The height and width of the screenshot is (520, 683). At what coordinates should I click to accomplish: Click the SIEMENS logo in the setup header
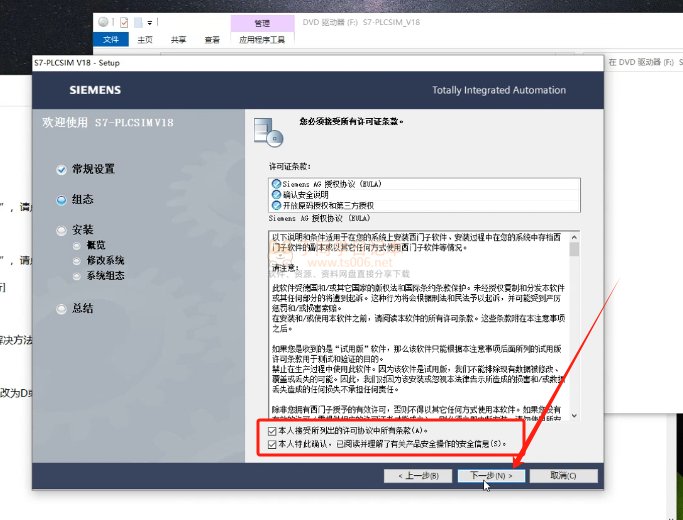95,90
